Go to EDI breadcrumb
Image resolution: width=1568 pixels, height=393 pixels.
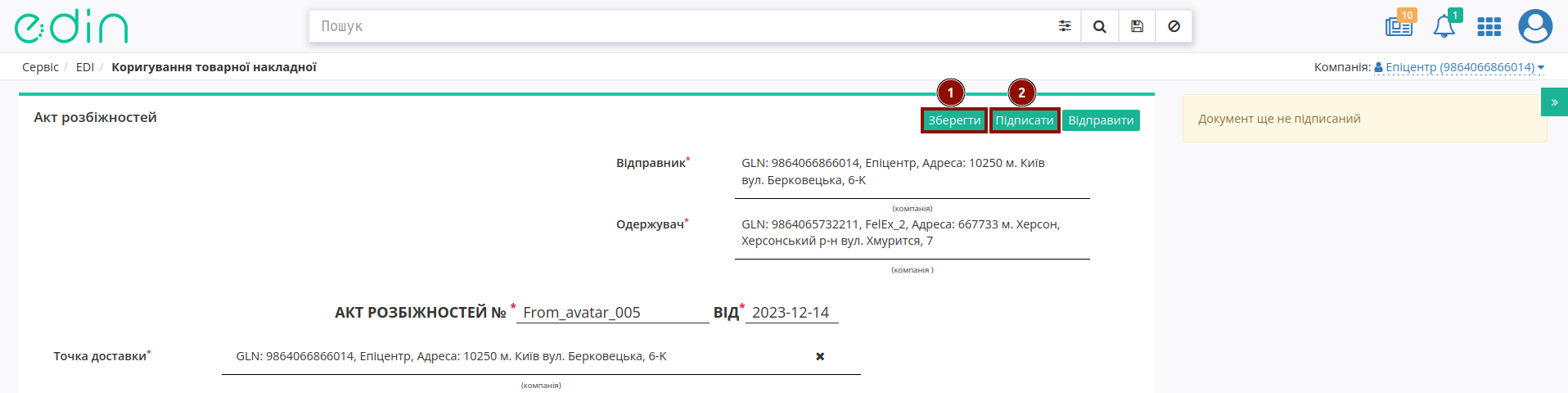pyautogui.click(x=85, y=67)
